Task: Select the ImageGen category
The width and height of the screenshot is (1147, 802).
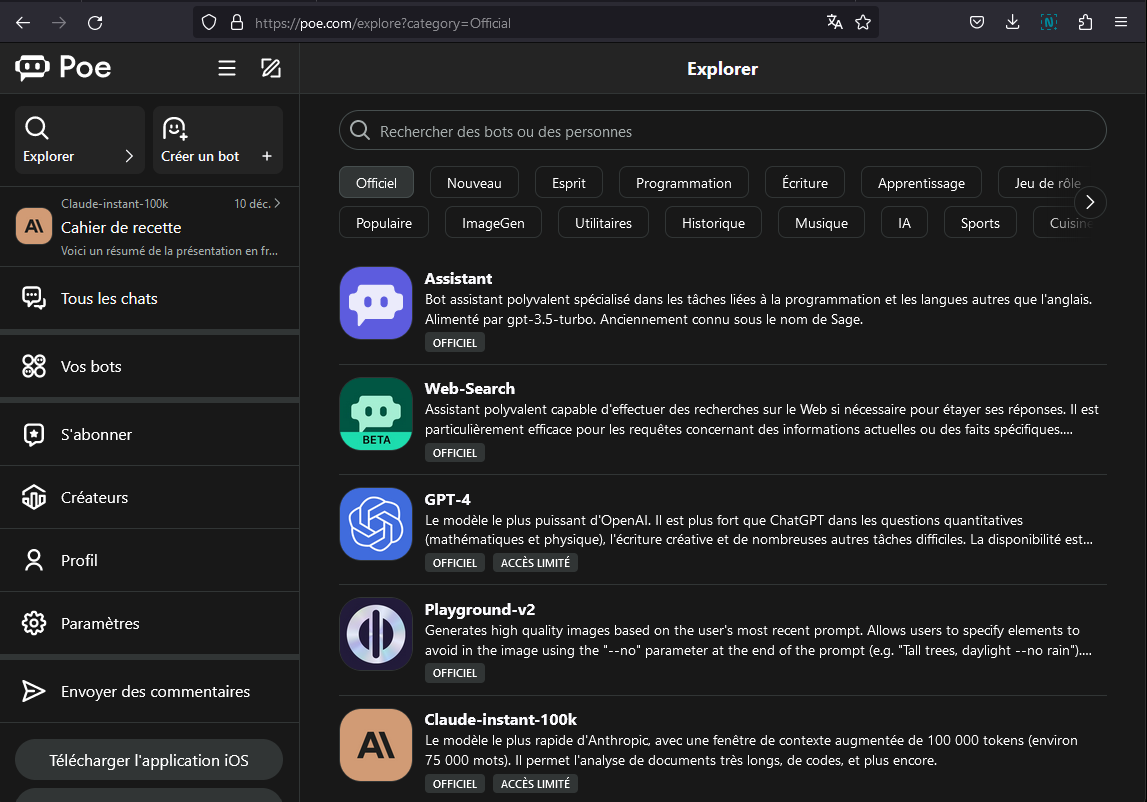Action: click(493, 223)
